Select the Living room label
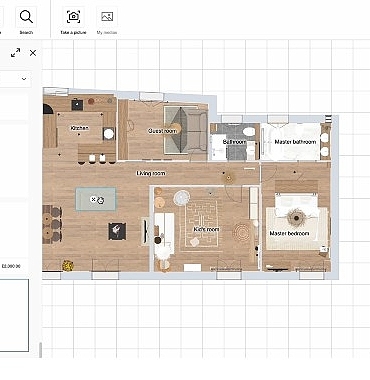The width and height of the screenshot is (370, 380). (151, 173)
